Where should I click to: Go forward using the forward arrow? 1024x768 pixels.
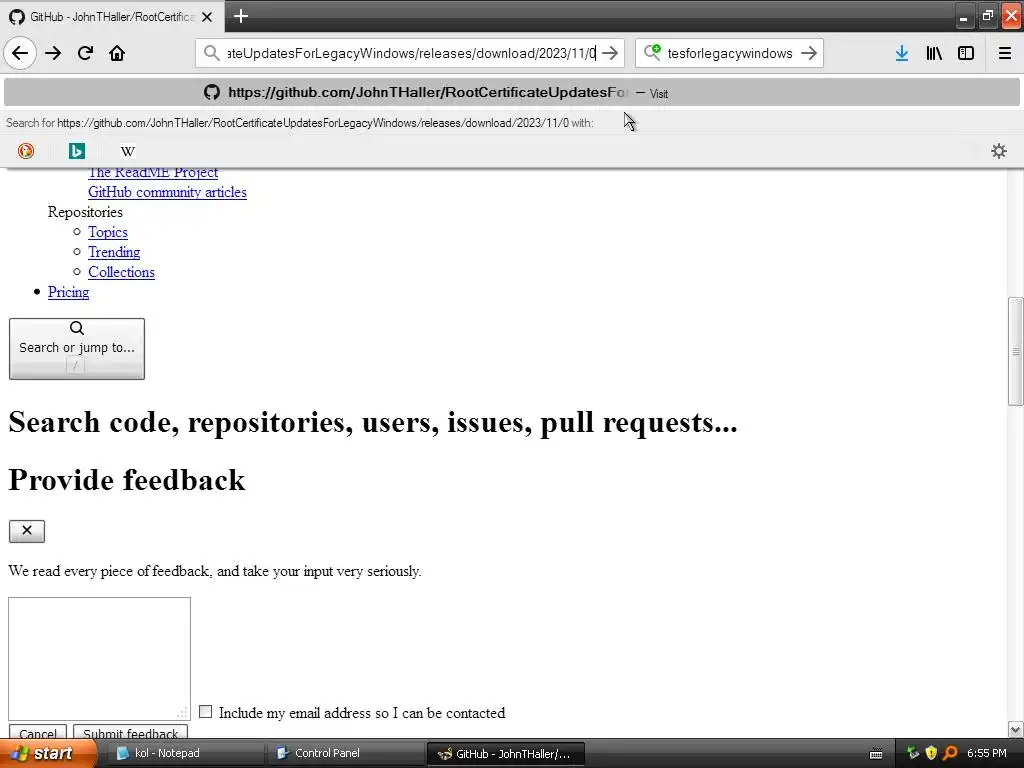[x=53, y=53]
